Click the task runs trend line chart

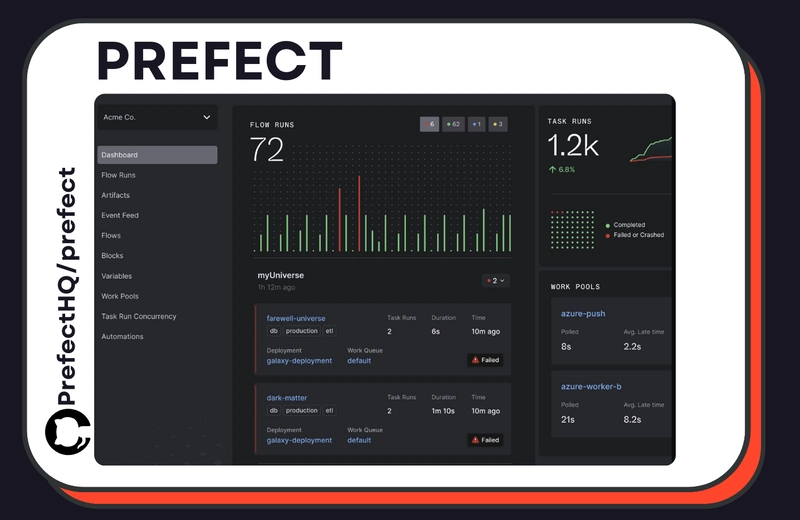coord(651,149)
